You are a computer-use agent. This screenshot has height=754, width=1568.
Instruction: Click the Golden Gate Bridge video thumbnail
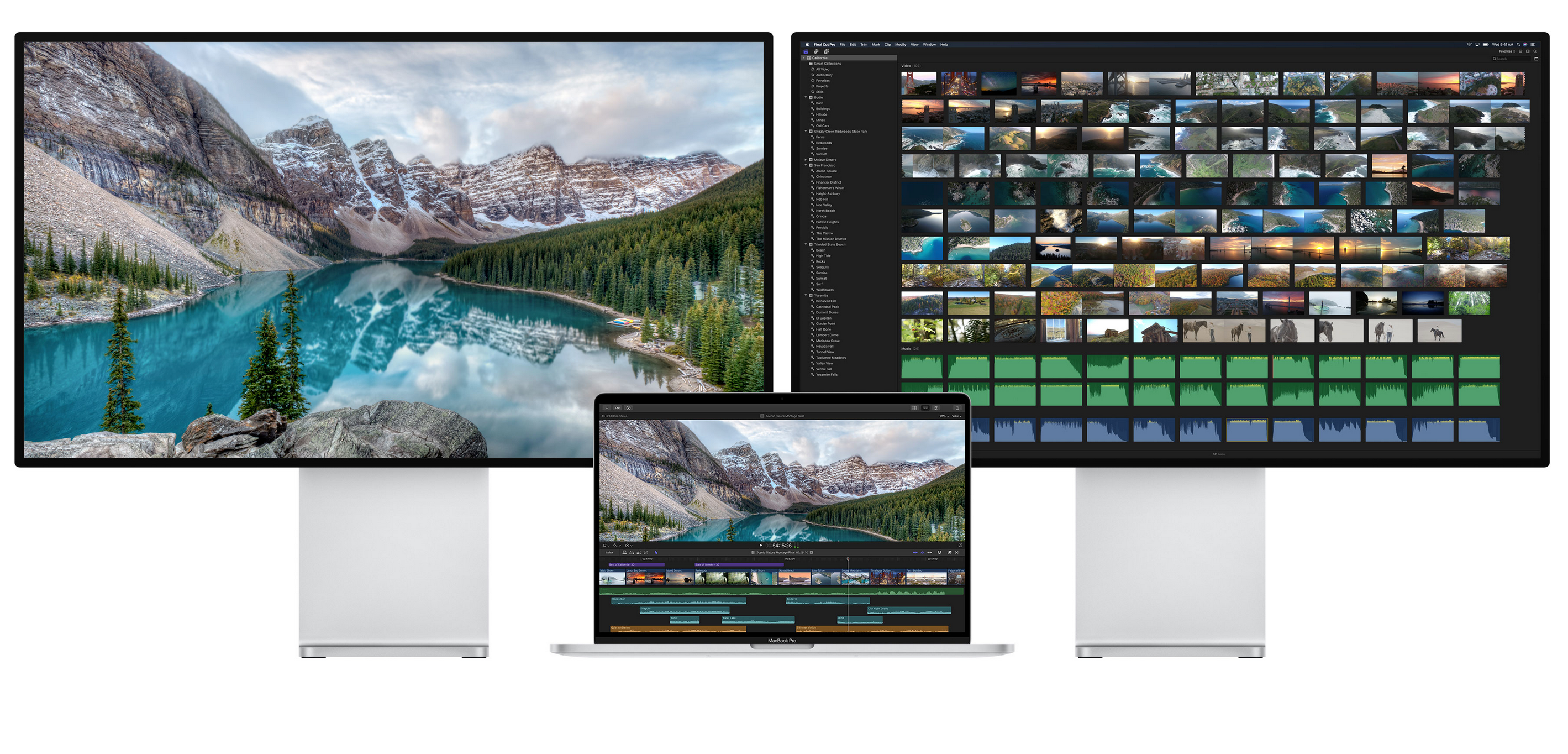pyautogui.click(x=918, y=83)
